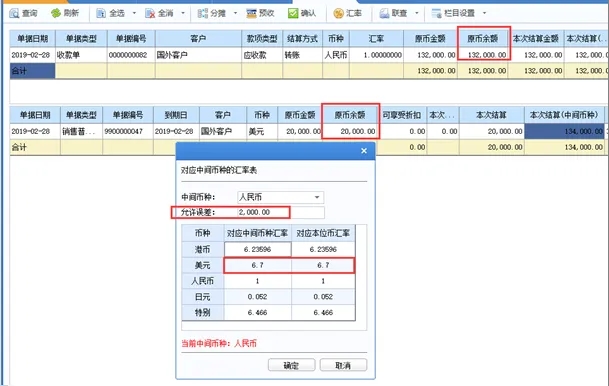This screenshot has height=386, width=609.
Task: Click the 全选 select-all icon
Action: point(101,14)
